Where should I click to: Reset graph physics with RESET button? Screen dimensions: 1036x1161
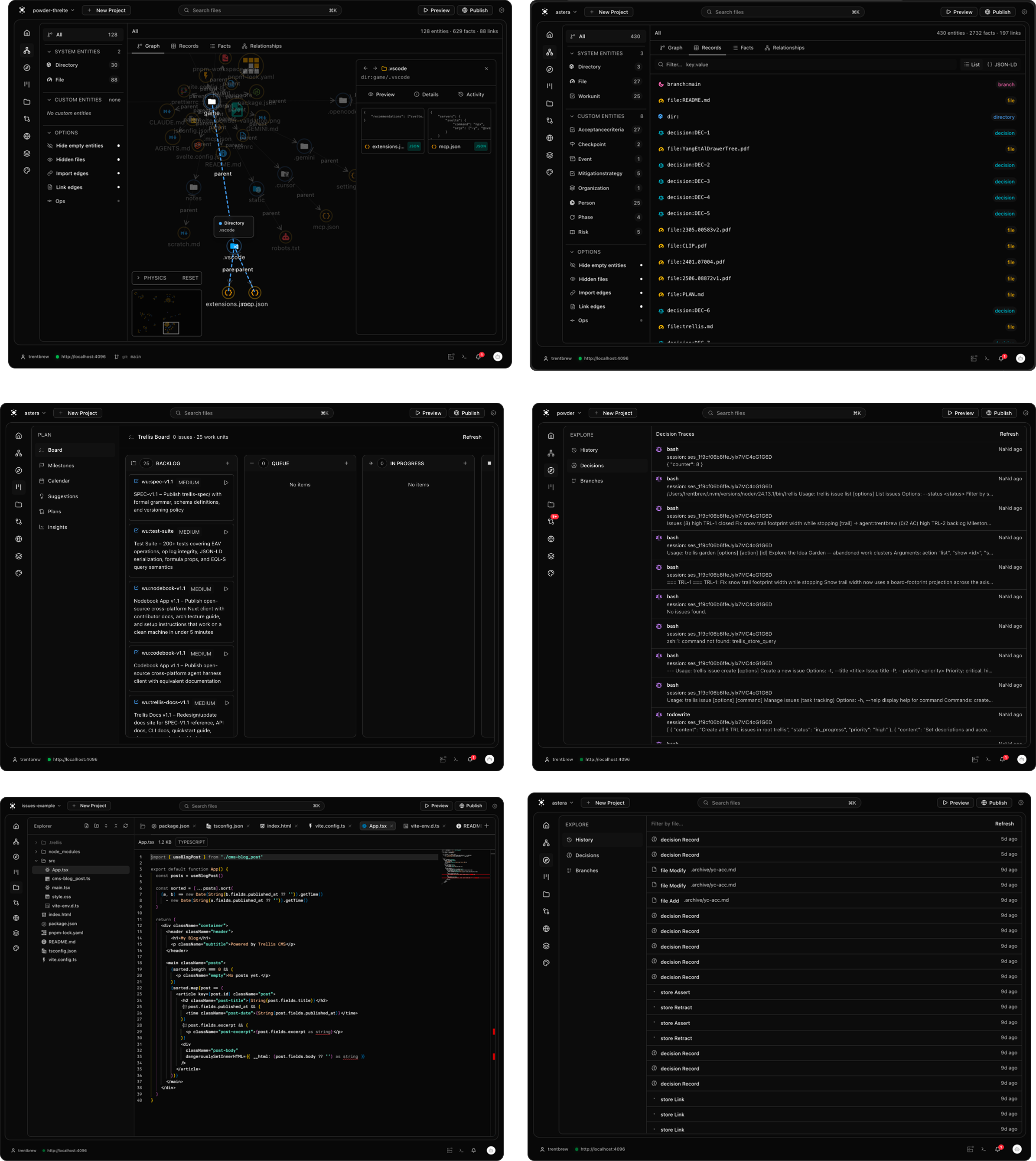[190, 278]
